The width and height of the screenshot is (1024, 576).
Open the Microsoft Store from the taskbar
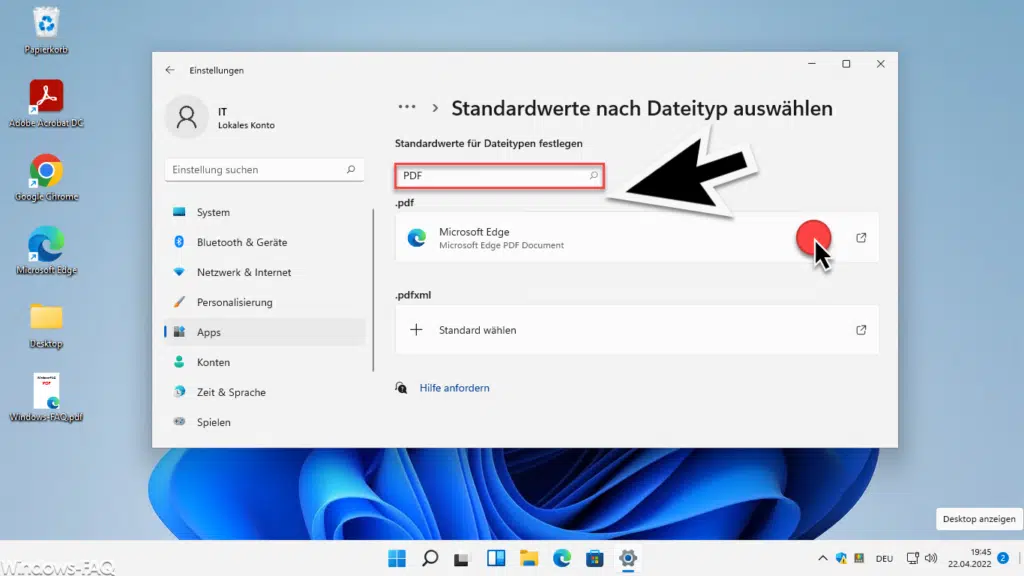(x=595, y=558)
